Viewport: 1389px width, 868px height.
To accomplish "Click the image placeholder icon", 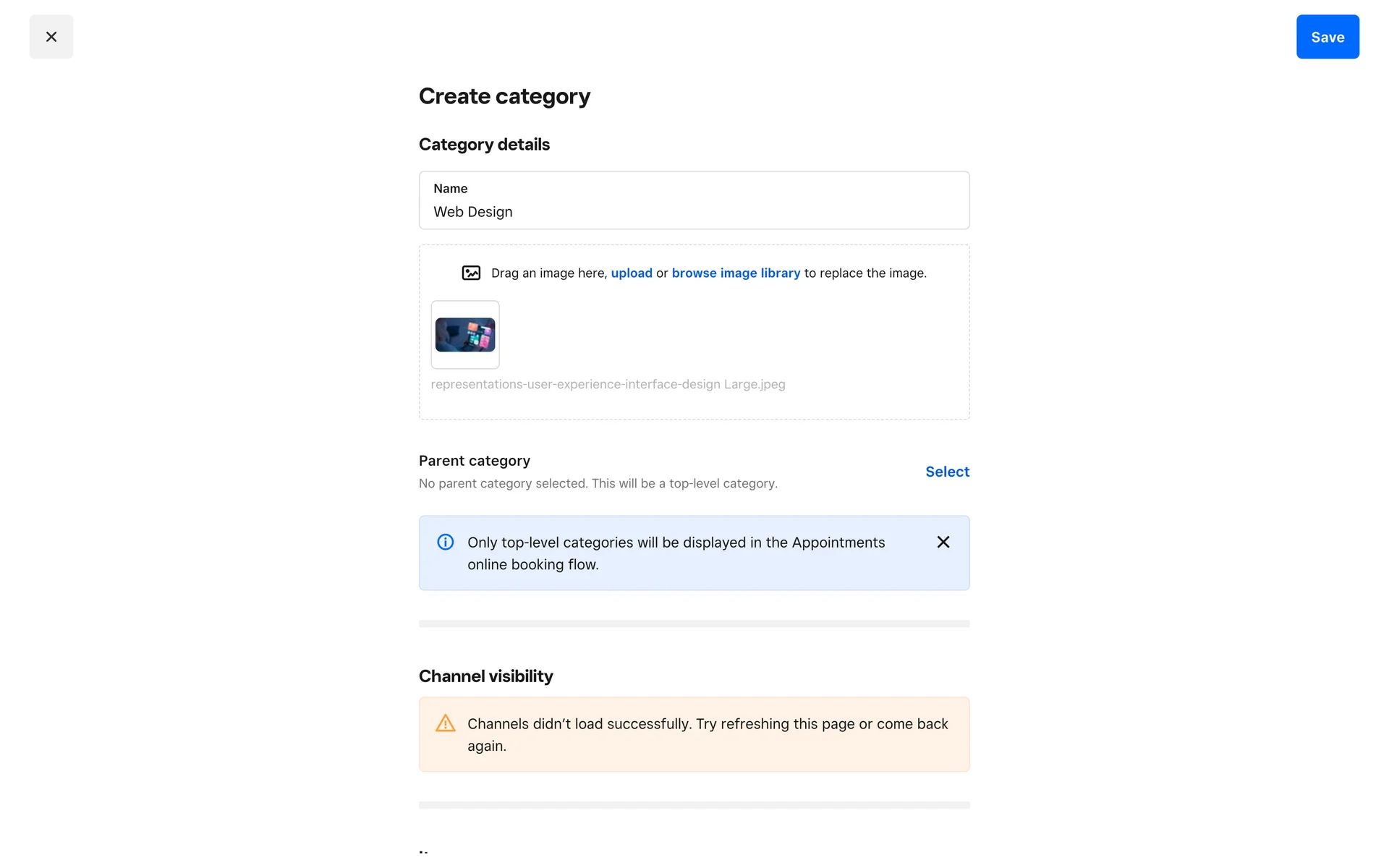I will [x=471, y=273].
